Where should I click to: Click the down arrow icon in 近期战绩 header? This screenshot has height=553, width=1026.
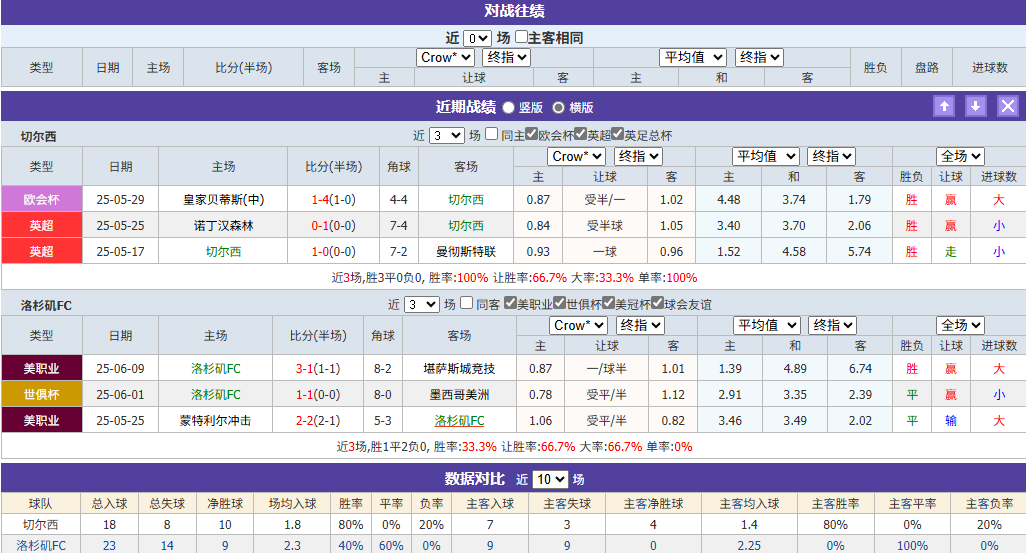(976, 107)
